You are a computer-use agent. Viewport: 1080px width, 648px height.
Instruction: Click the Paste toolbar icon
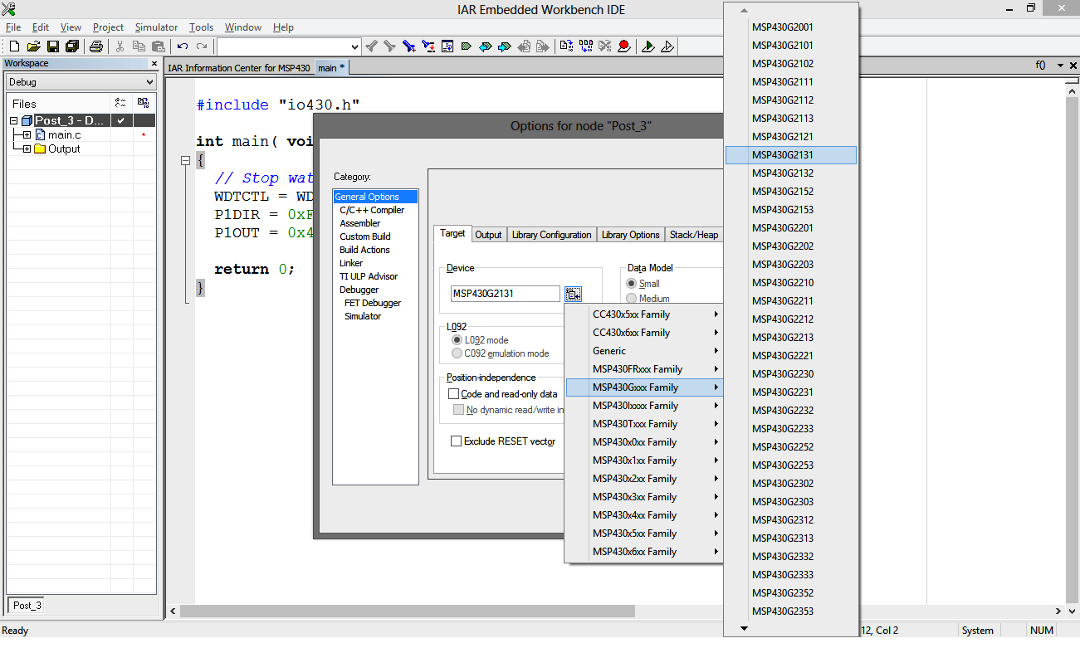click(x=158, y=47)
